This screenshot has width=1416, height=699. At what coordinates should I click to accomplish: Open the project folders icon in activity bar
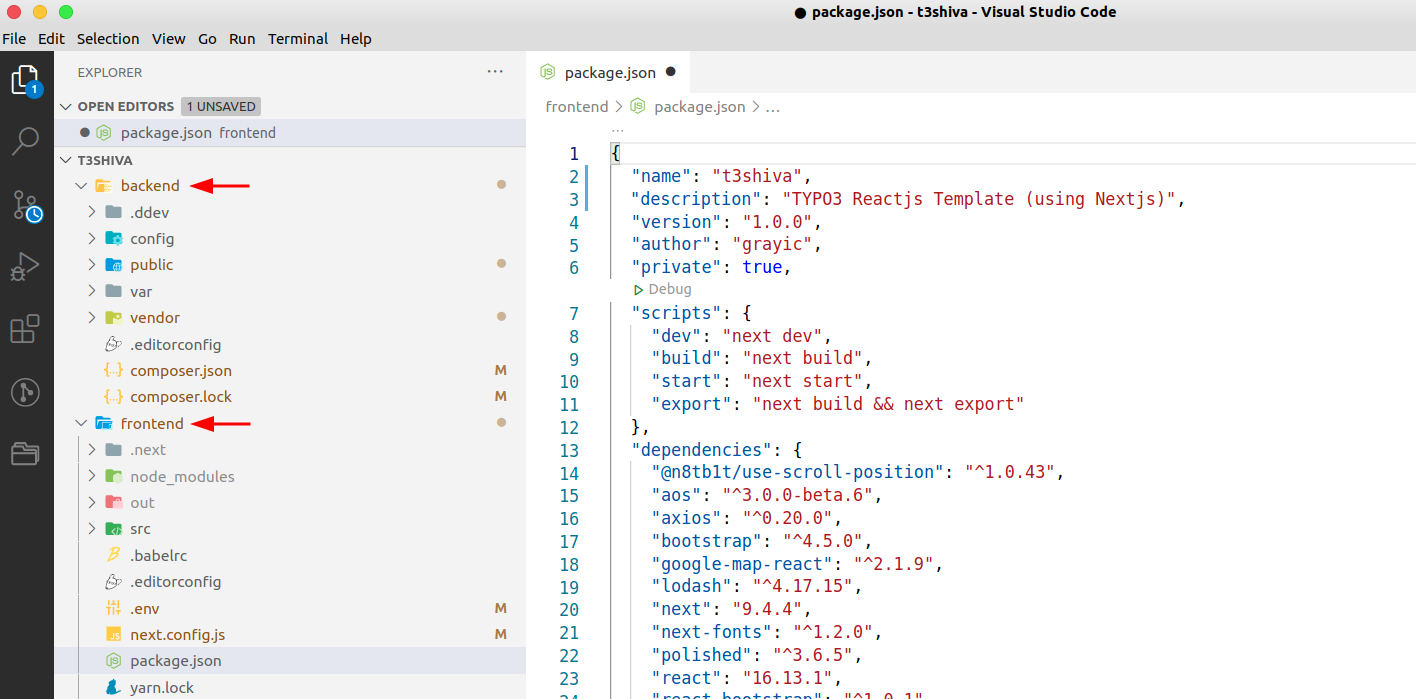pos(25,454)
